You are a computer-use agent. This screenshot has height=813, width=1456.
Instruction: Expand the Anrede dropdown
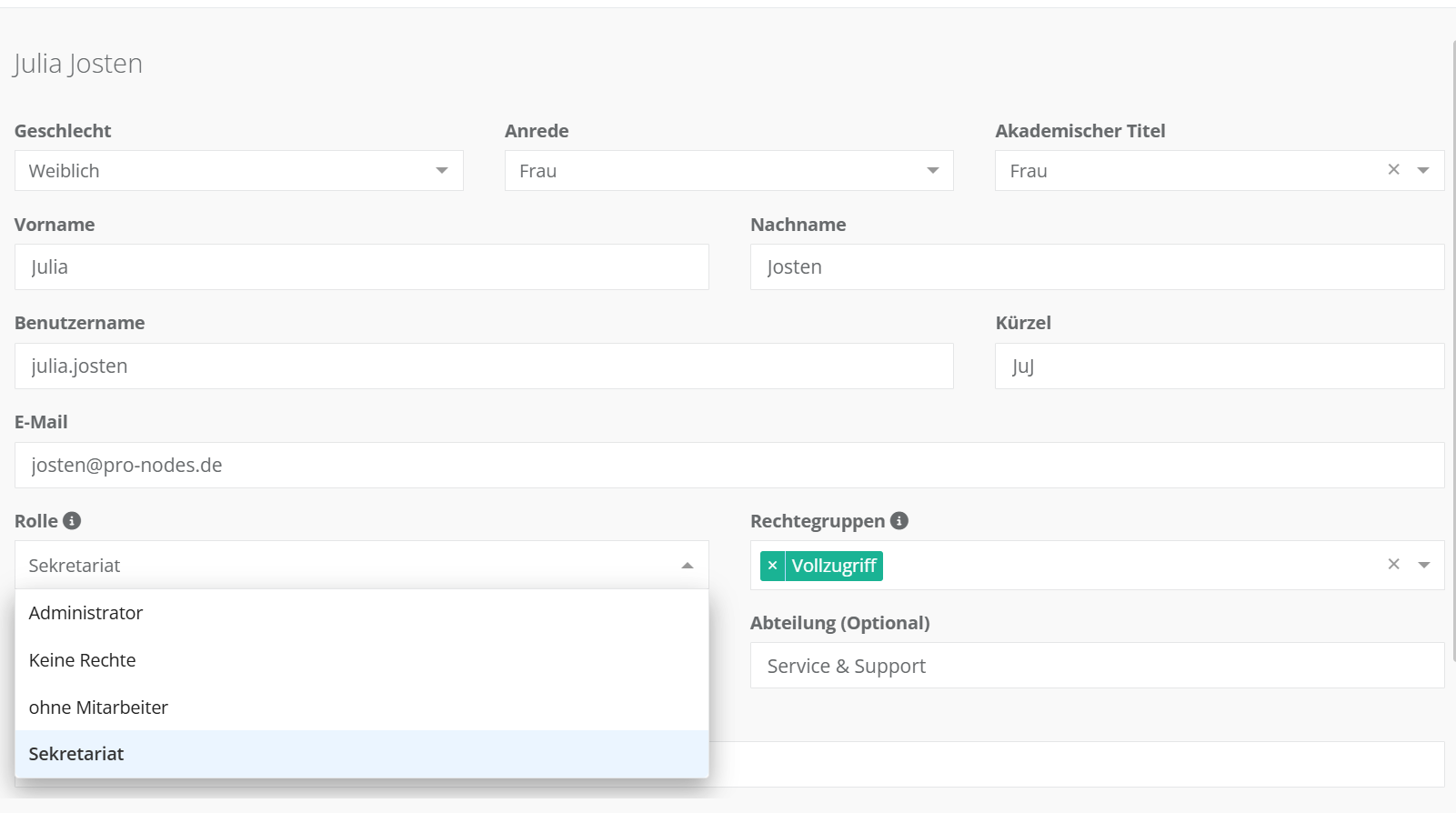[x=932, y=171]
